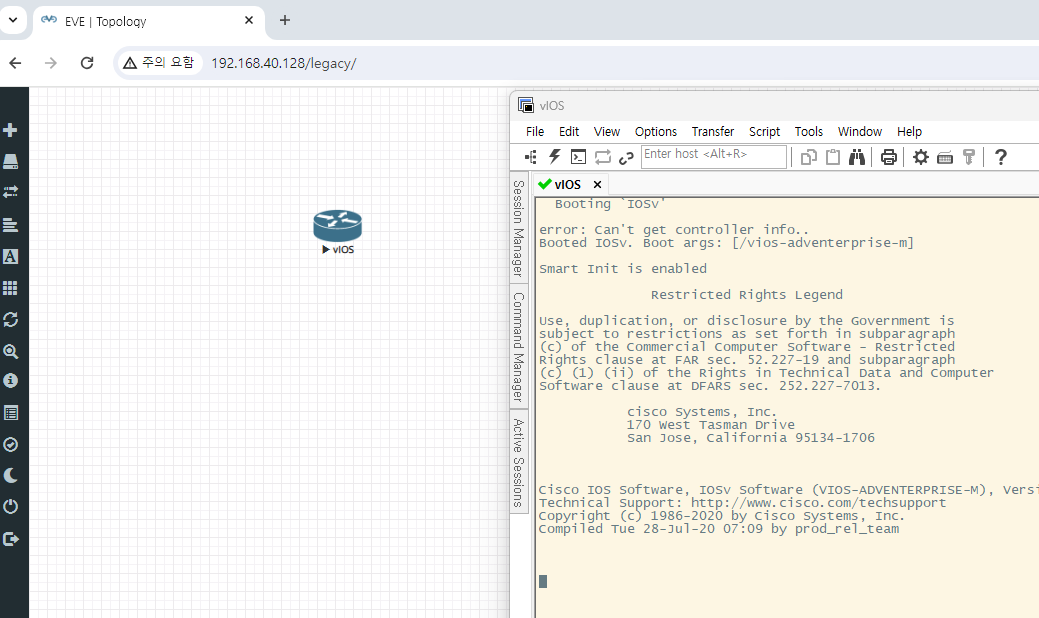Screen dimensions: 1039x618
Task: Click Logout icon in EVE sidebar
Action: pyautogui.click(x=11, y=539)
